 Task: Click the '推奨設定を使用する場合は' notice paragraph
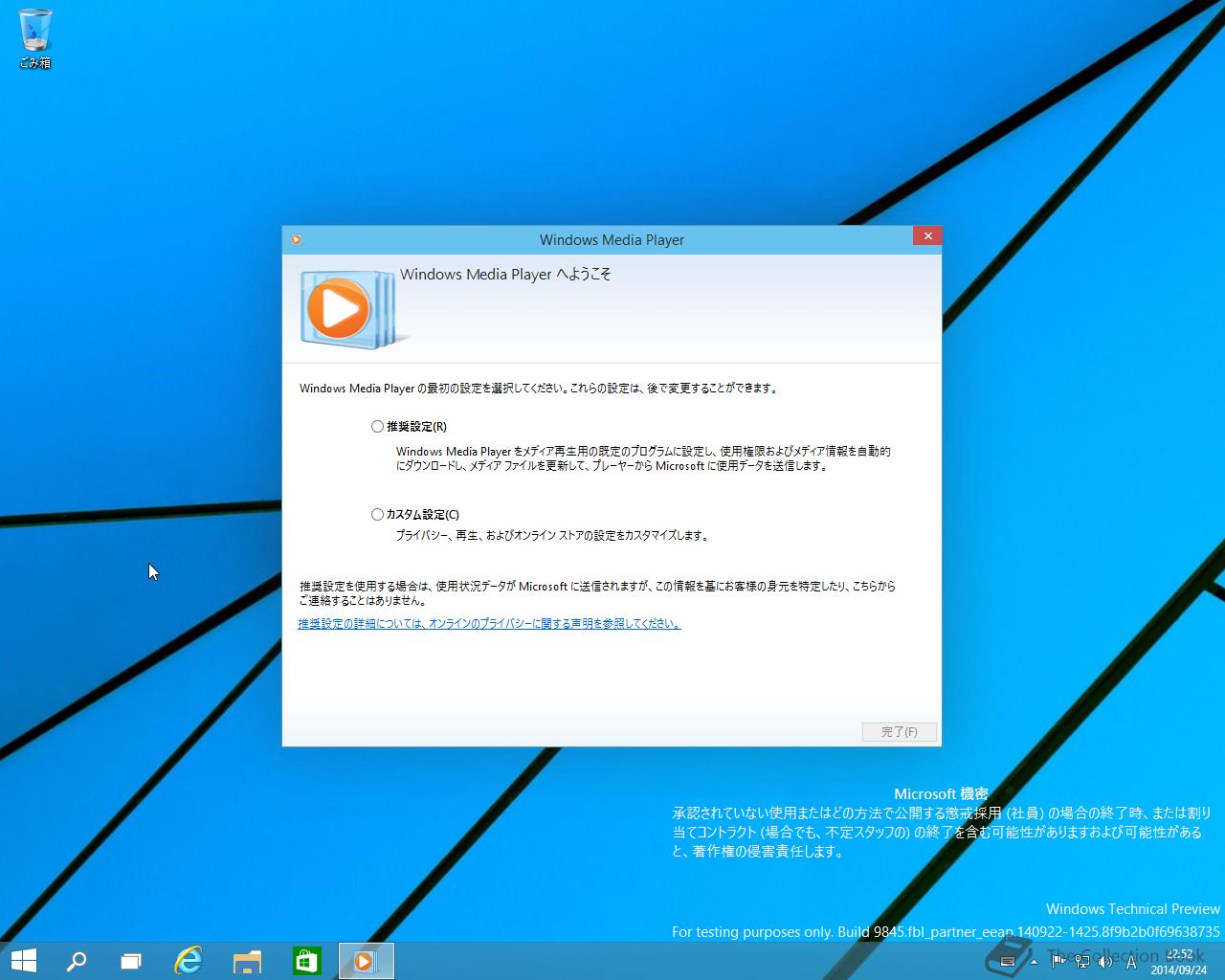click(597, 593)
